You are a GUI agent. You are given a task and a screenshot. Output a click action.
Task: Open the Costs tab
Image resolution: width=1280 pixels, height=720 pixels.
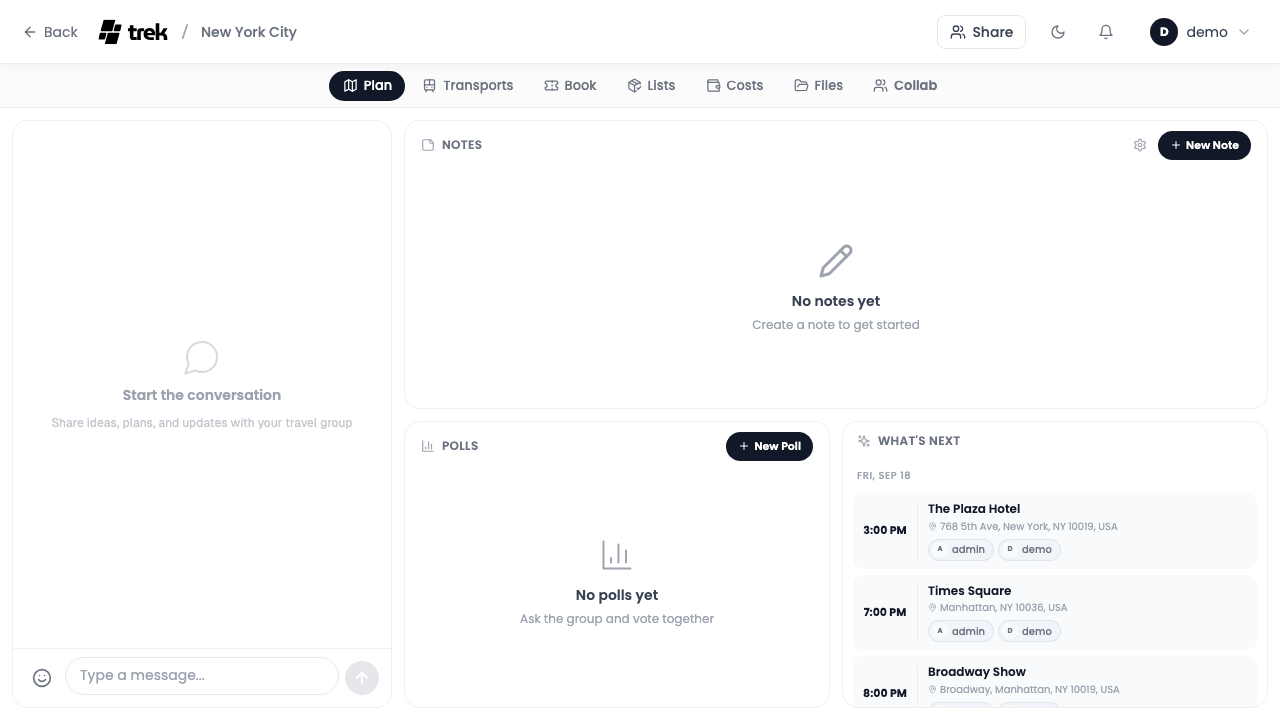pos(735,86)
